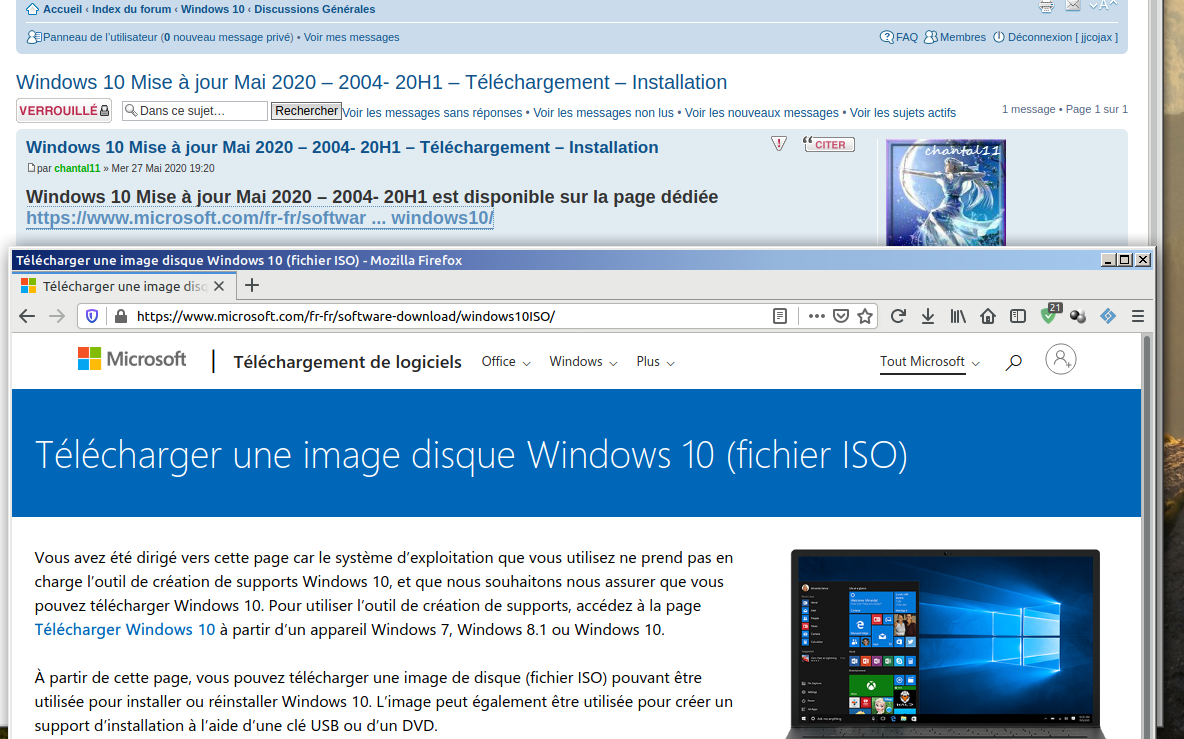Screen dimensions: 1184x739
Task: Click author name chantal11
Action: pyautogui.click(x=77, y=168)
